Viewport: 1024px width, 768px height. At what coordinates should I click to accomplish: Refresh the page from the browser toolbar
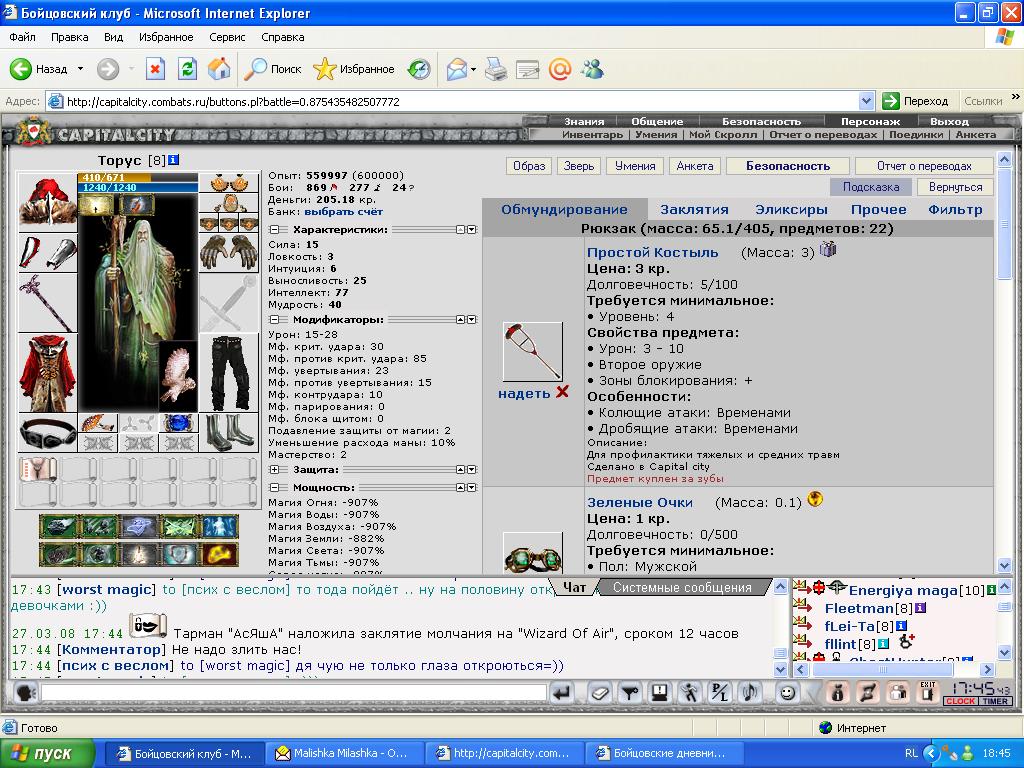[187, 69]
